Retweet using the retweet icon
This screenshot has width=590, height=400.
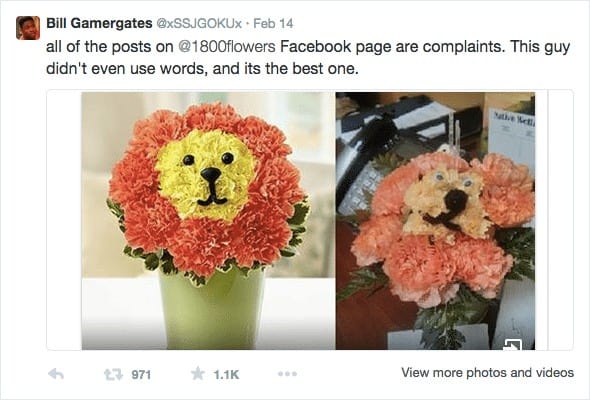[x=113, y=374]
